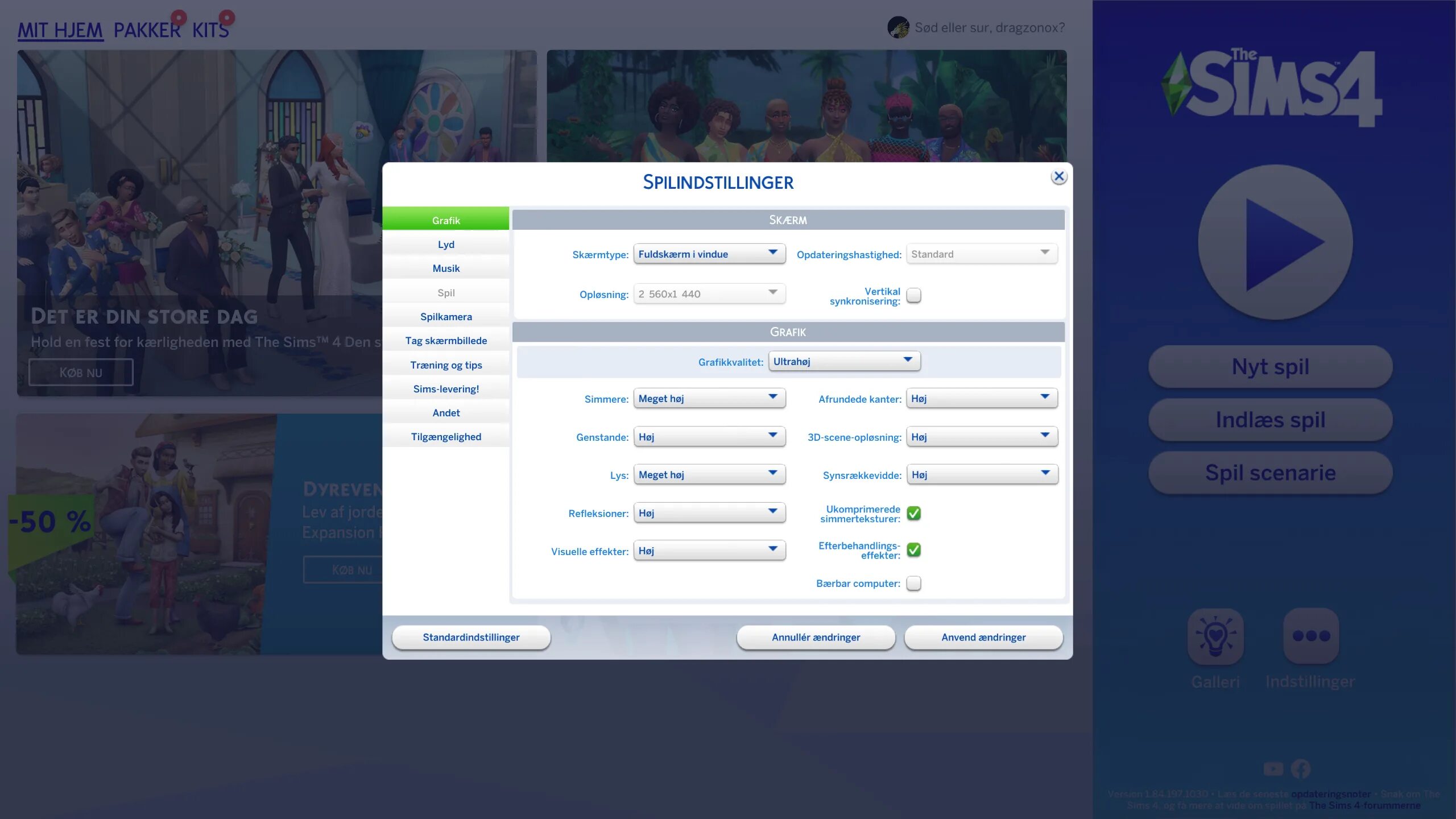Image resolution: width=1456 pixels, height=819 pixels.
Task: Open the Facebook icon link
Action: click(1300, 769)
